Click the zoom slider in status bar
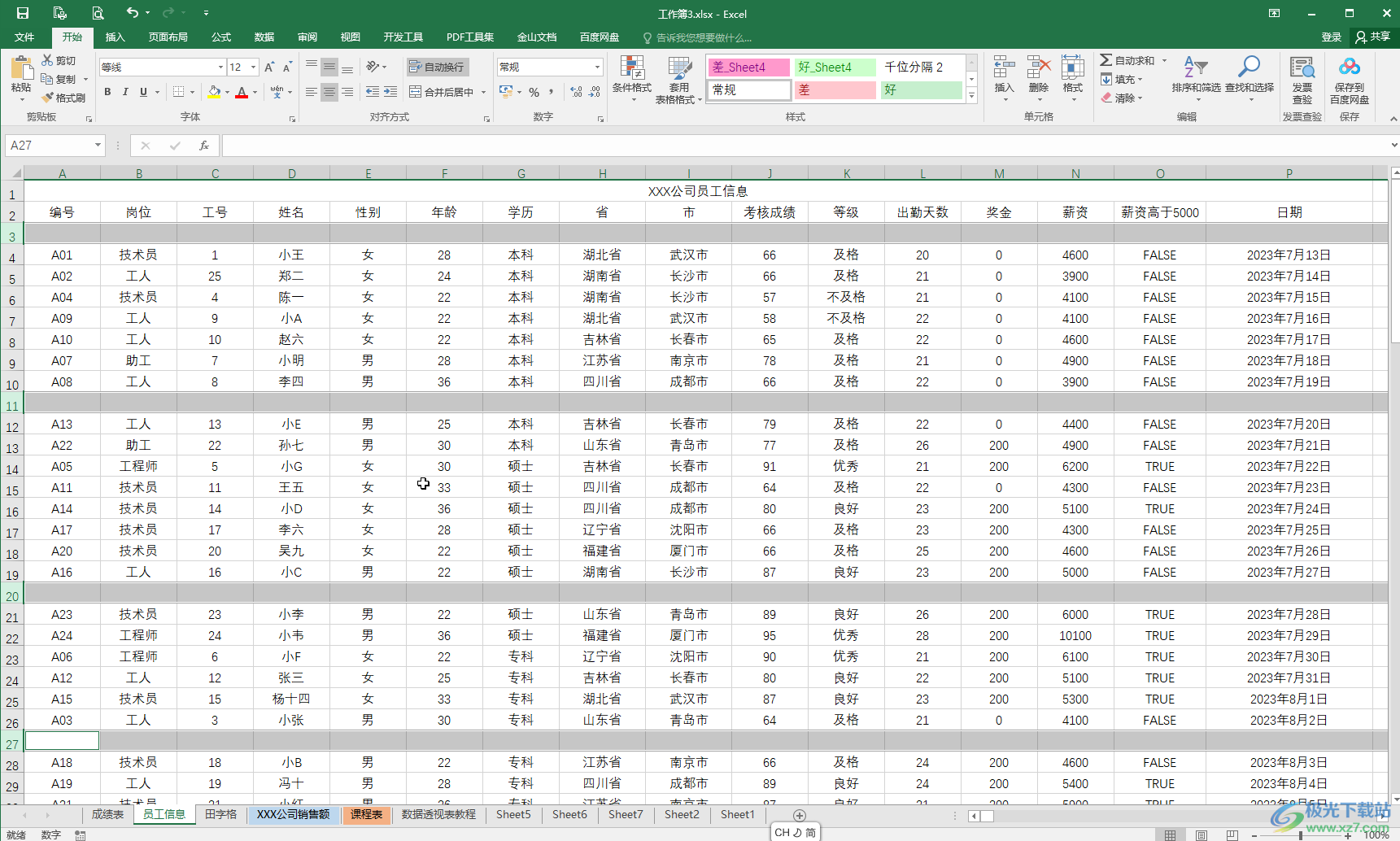 (x=1300, y=834)
